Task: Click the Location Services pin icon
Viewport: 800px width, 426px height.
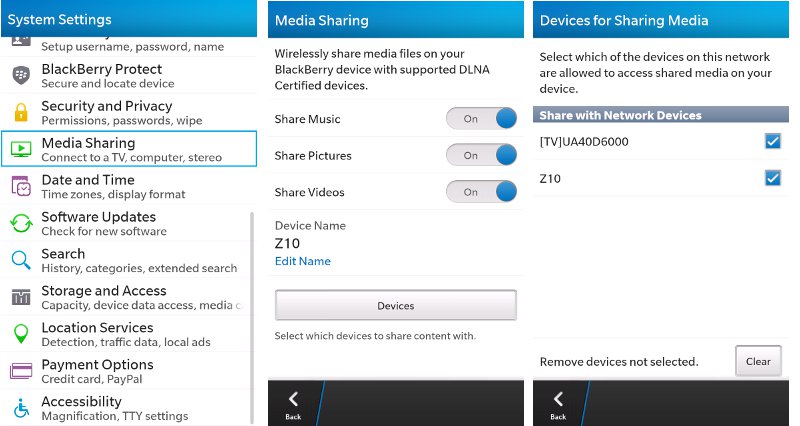Action: click(x=21, y=334)
